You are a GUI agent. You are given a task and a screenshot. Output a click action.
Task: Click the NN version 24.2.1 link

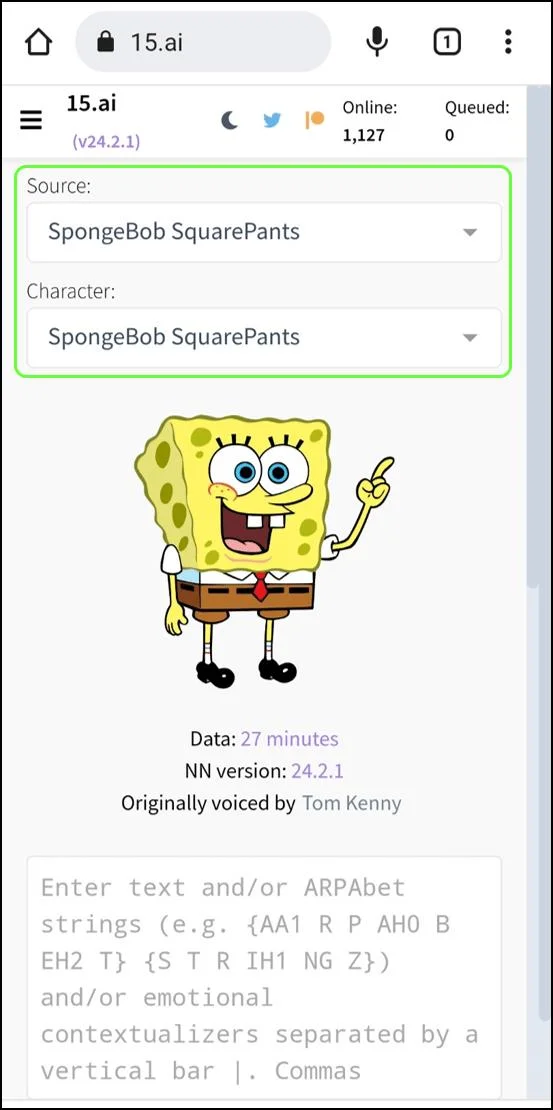317,771
